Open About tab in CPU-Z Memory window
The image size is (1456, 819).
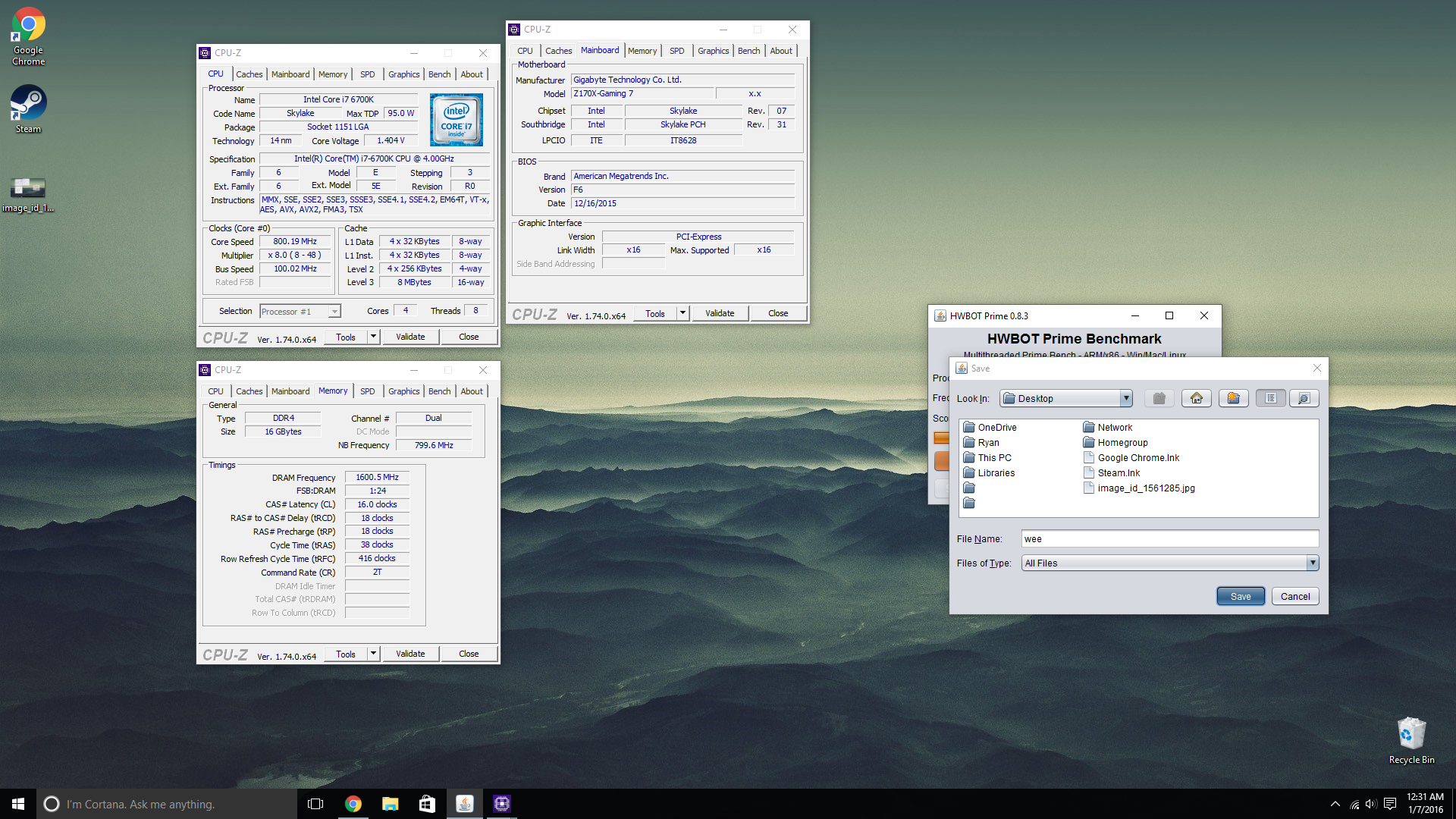pos(471,391)
